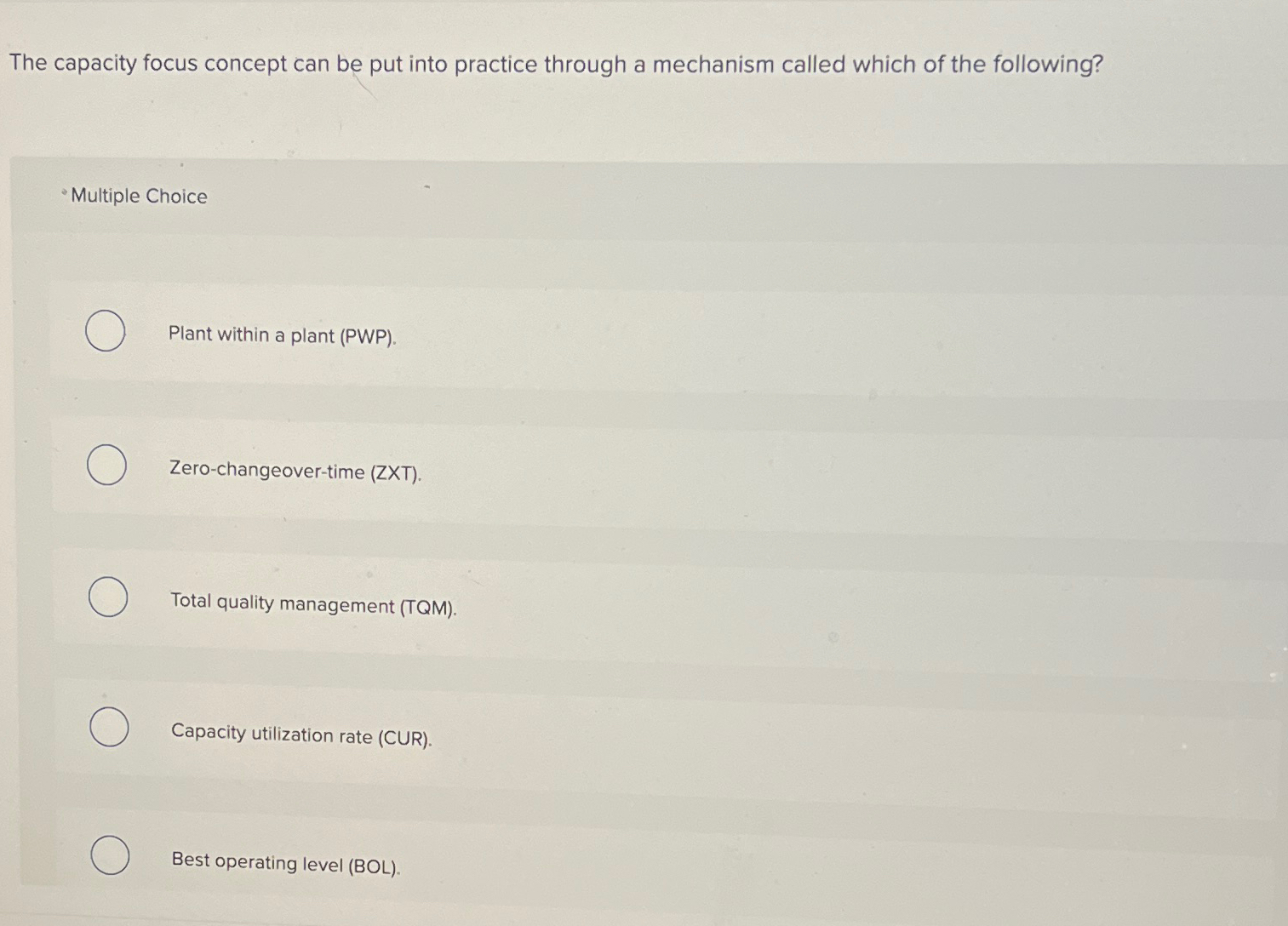Click the Total quality management answer text

pos(313,605)
